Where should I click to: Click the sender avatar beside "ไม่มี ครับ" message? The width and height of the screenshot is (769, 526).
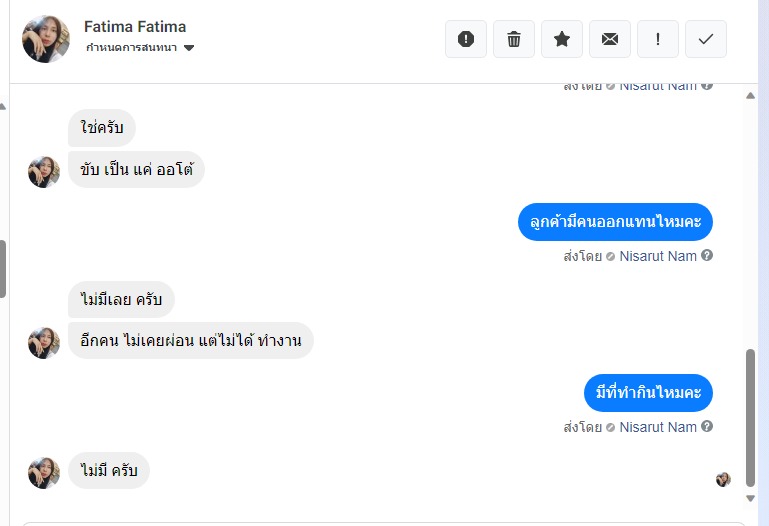pyautogui.click(x=44, y=472)
